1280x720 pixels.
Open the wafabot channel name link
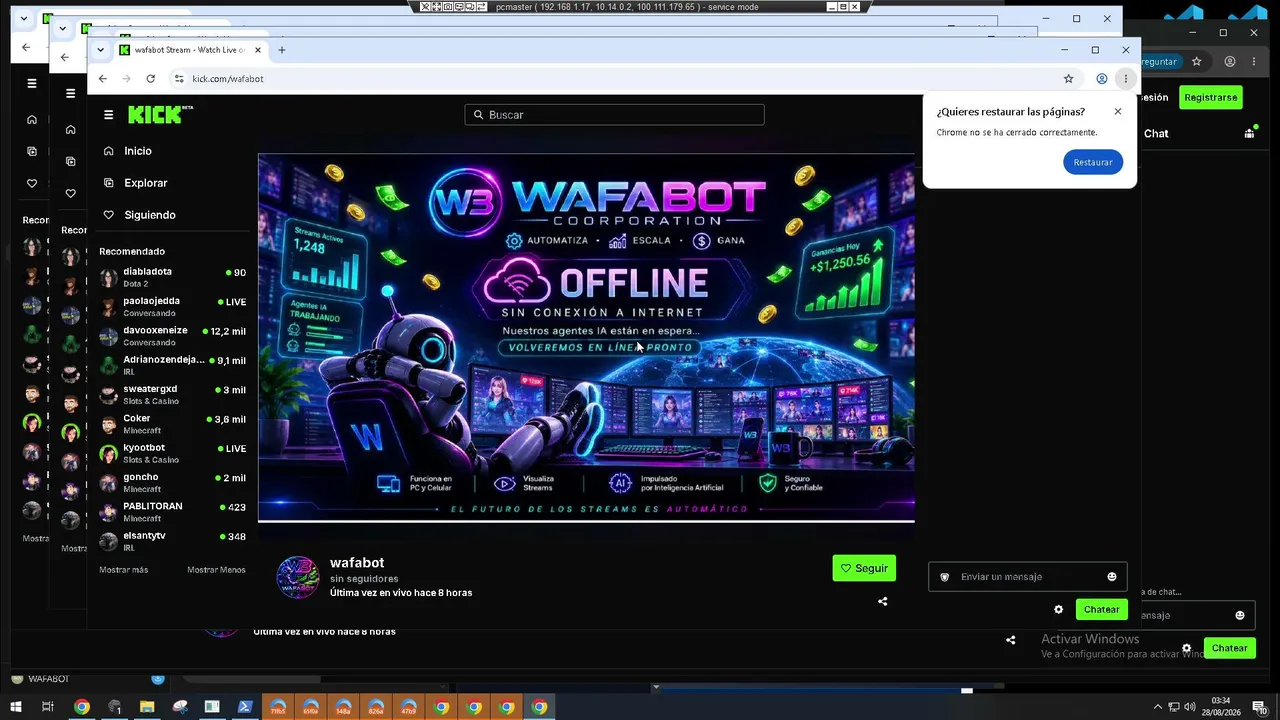(357, 563)
